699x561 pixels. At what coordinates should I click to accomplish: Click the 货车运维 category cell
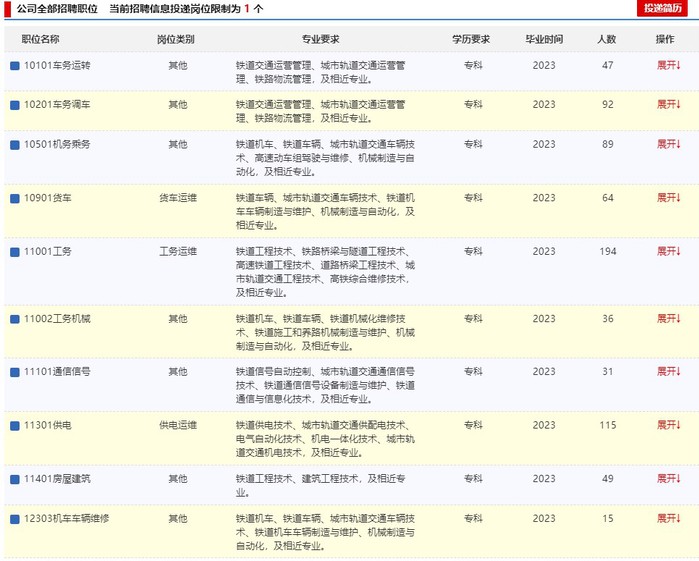(x=178, y=198)
